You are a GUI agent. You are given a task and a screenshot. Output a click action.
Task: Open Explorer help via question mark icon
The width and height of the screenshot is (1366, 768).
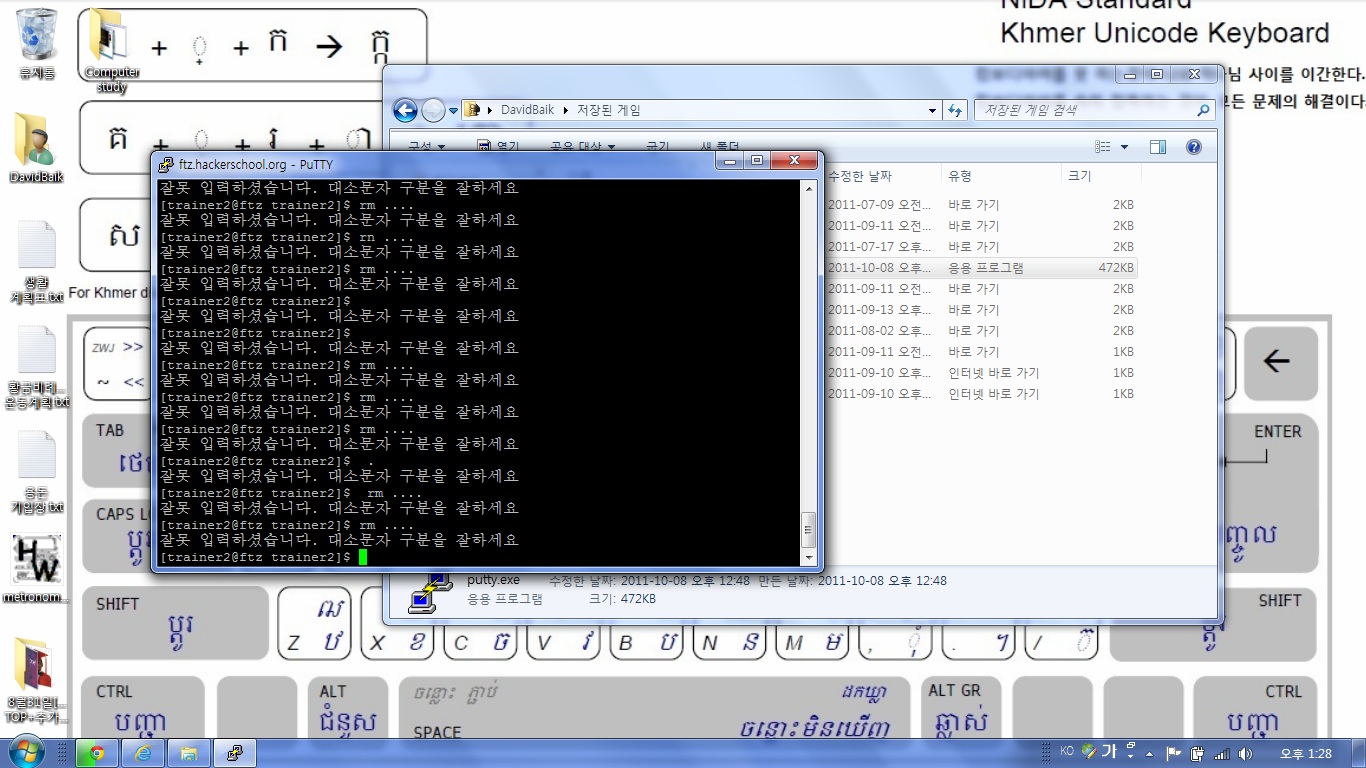1193,147
